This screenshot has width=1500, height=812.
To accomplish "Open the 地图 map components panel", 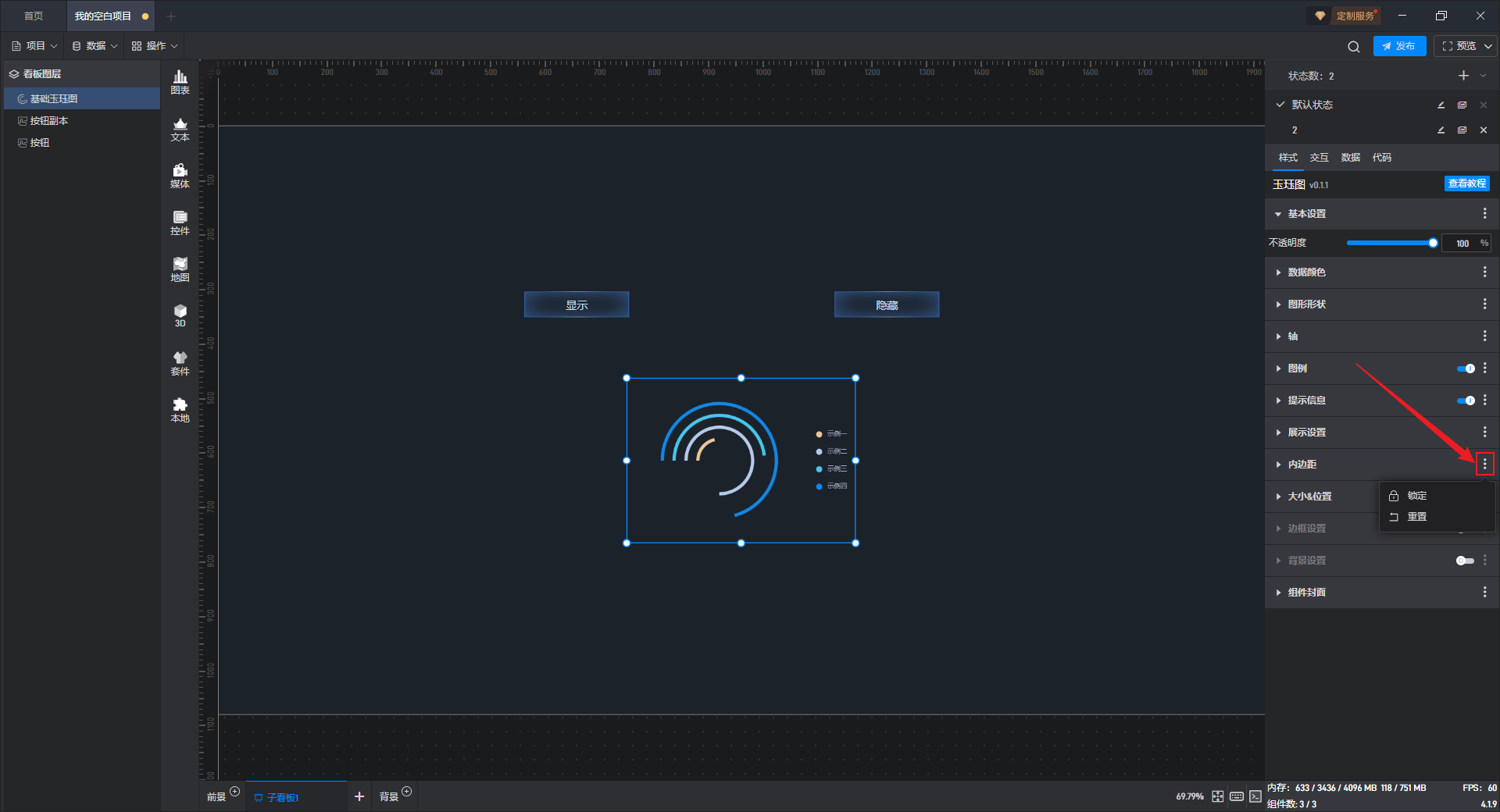I will (180, 270).
